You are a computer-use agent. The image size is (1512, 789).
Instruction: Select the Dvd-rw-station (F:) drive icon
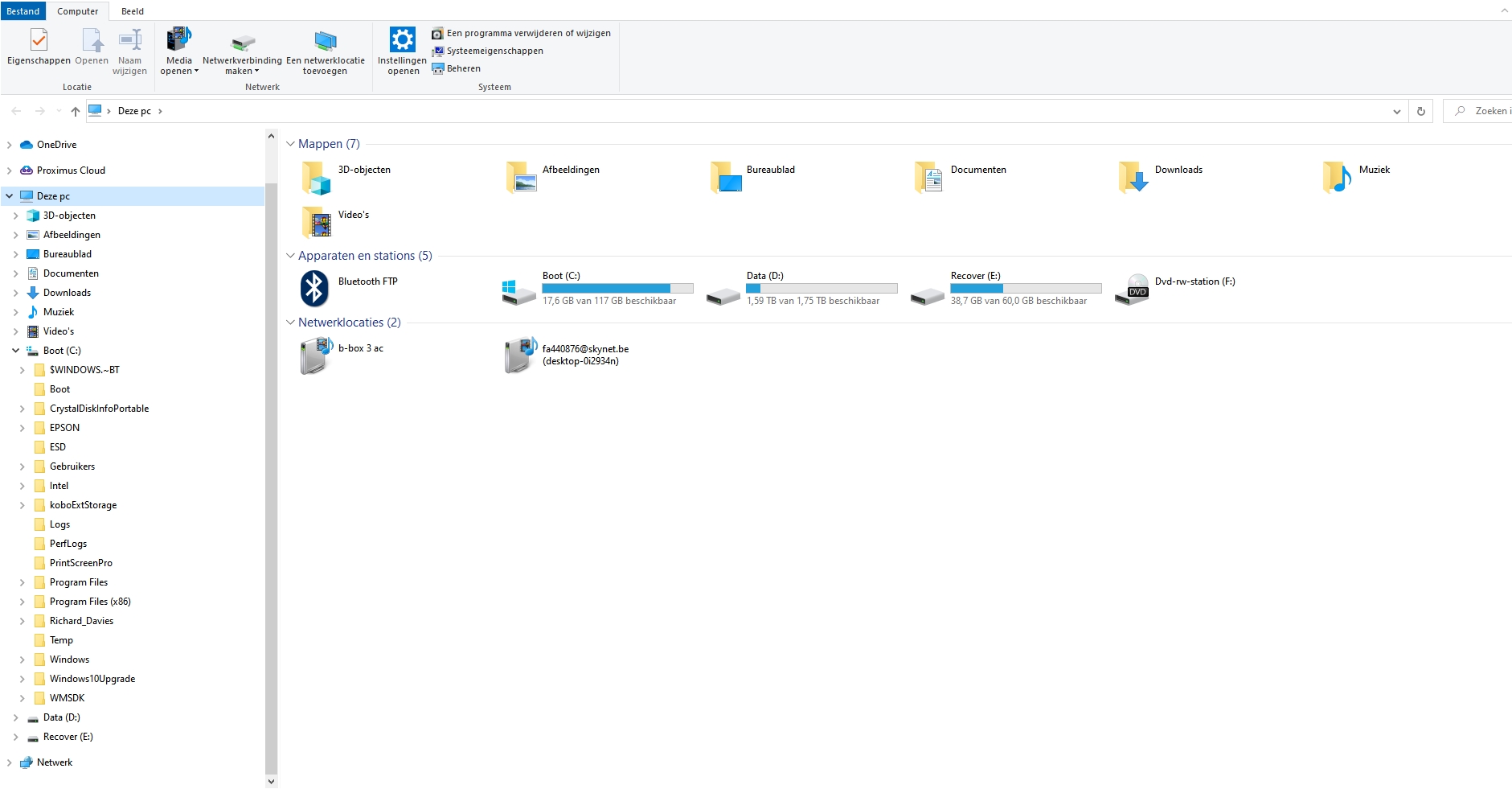pyautogui.click(x=1132, y=290)
